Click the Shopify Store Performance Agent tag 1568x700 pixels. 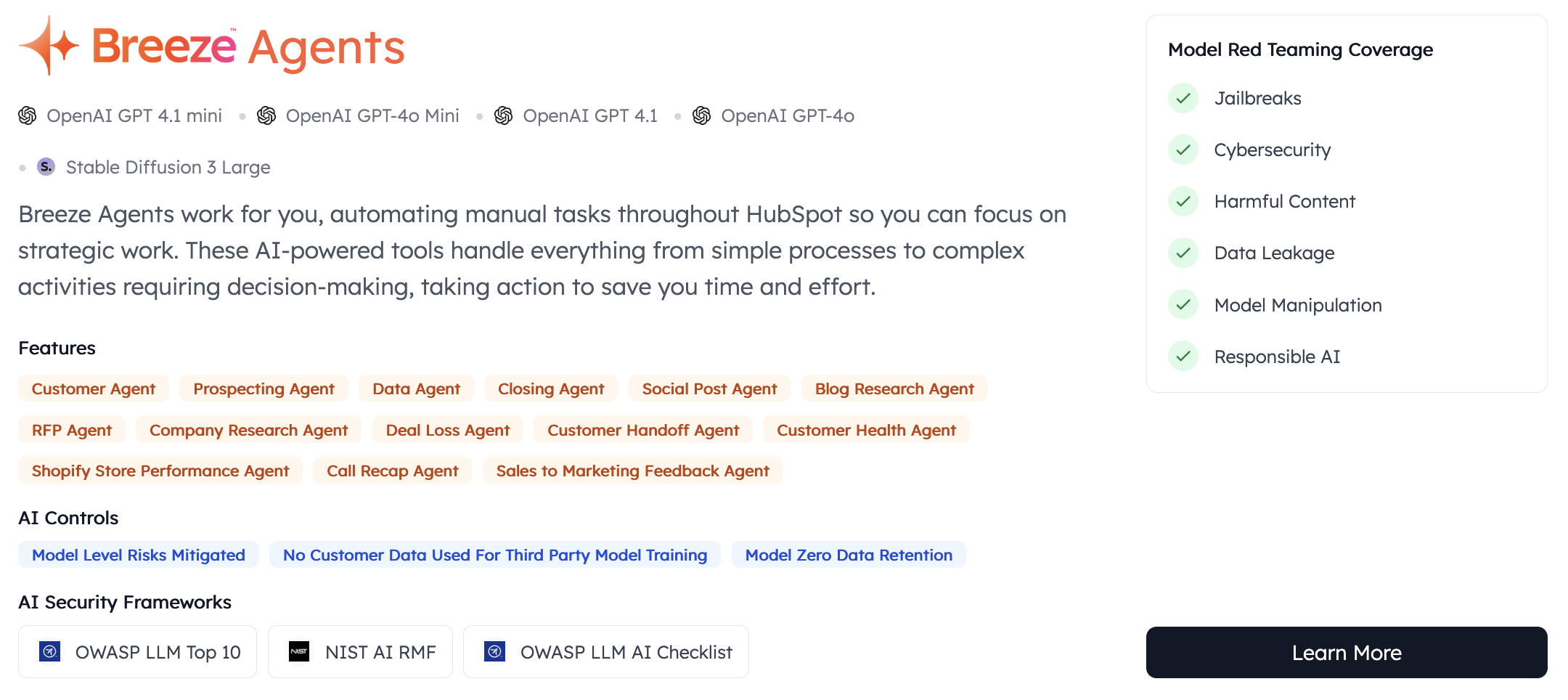point(160,471)
